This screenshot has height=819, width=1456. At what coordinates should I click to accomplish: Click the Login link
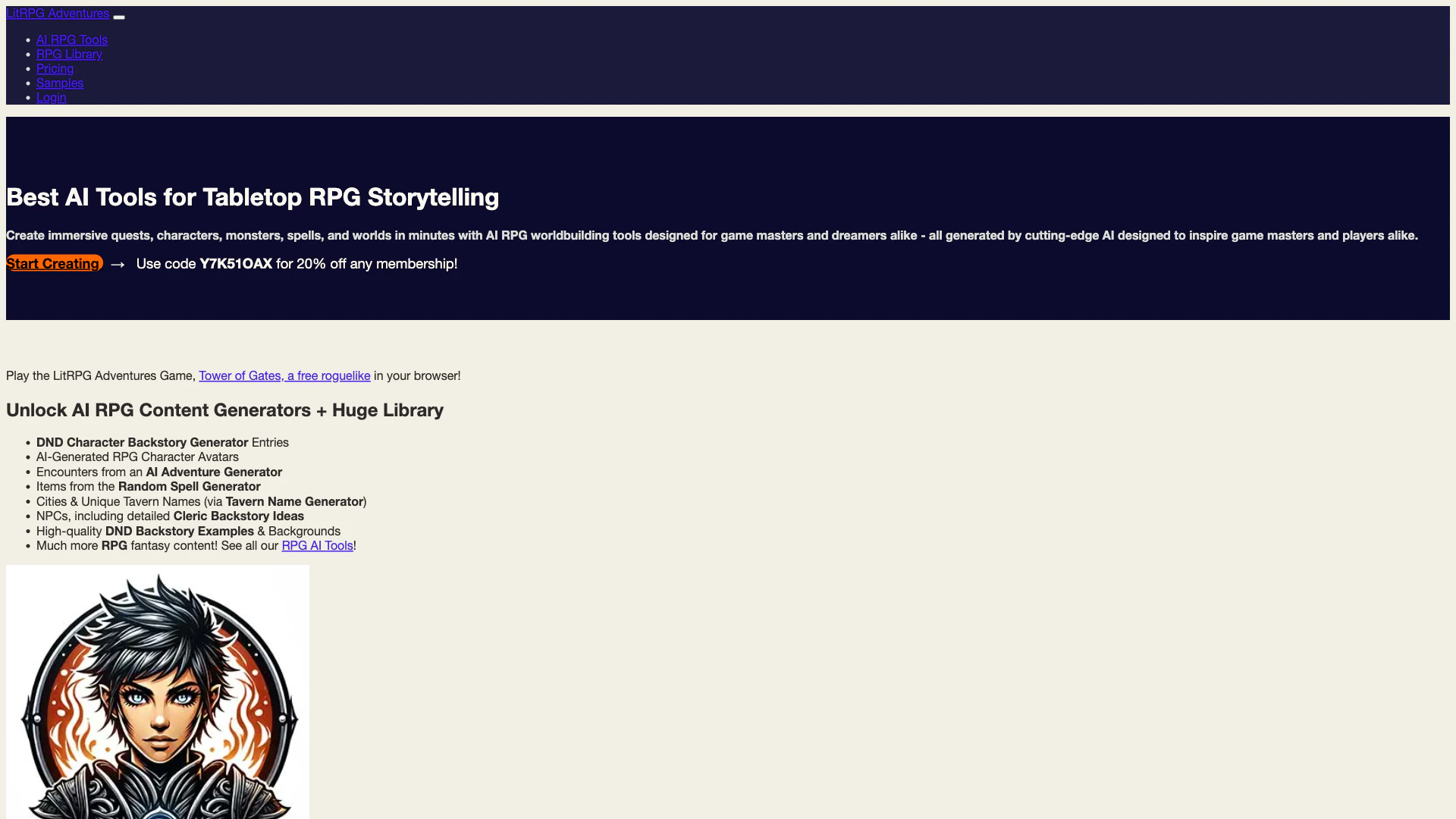(51, 98)
